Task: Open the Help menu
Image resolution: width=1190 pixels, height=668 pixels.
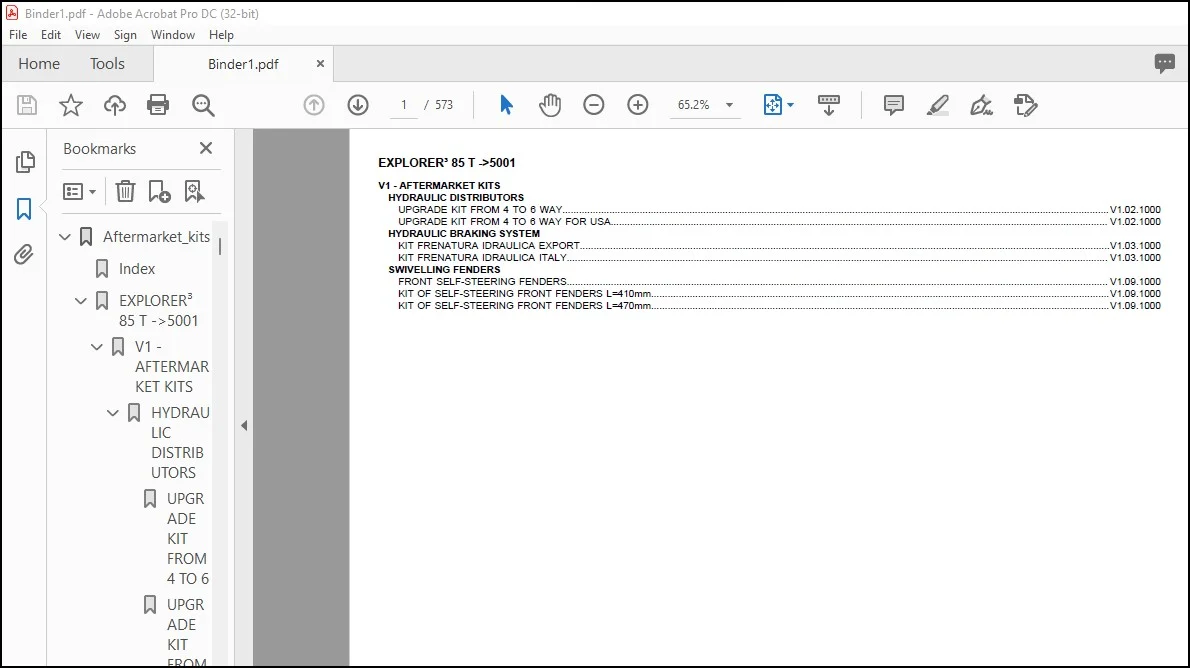Action: (x=221, y=35)
